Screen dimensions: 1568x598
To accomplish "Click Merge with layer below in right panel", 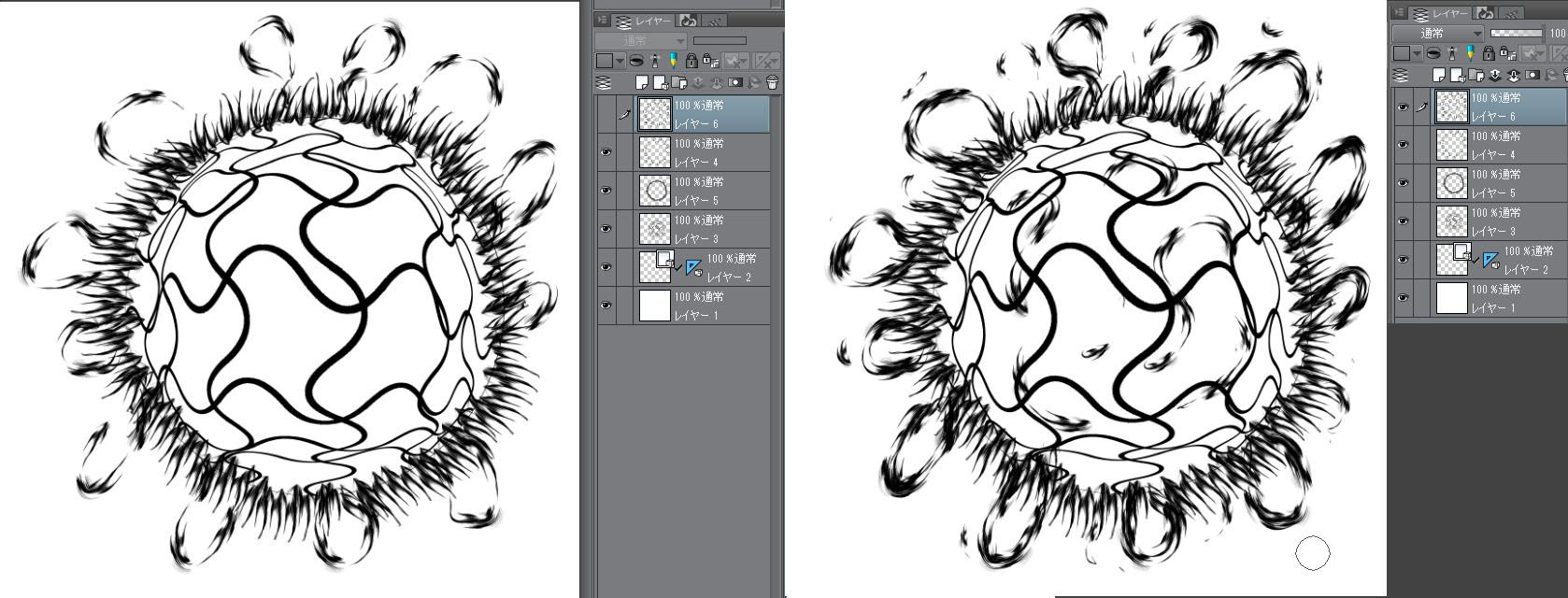I will coord(1514,75).
